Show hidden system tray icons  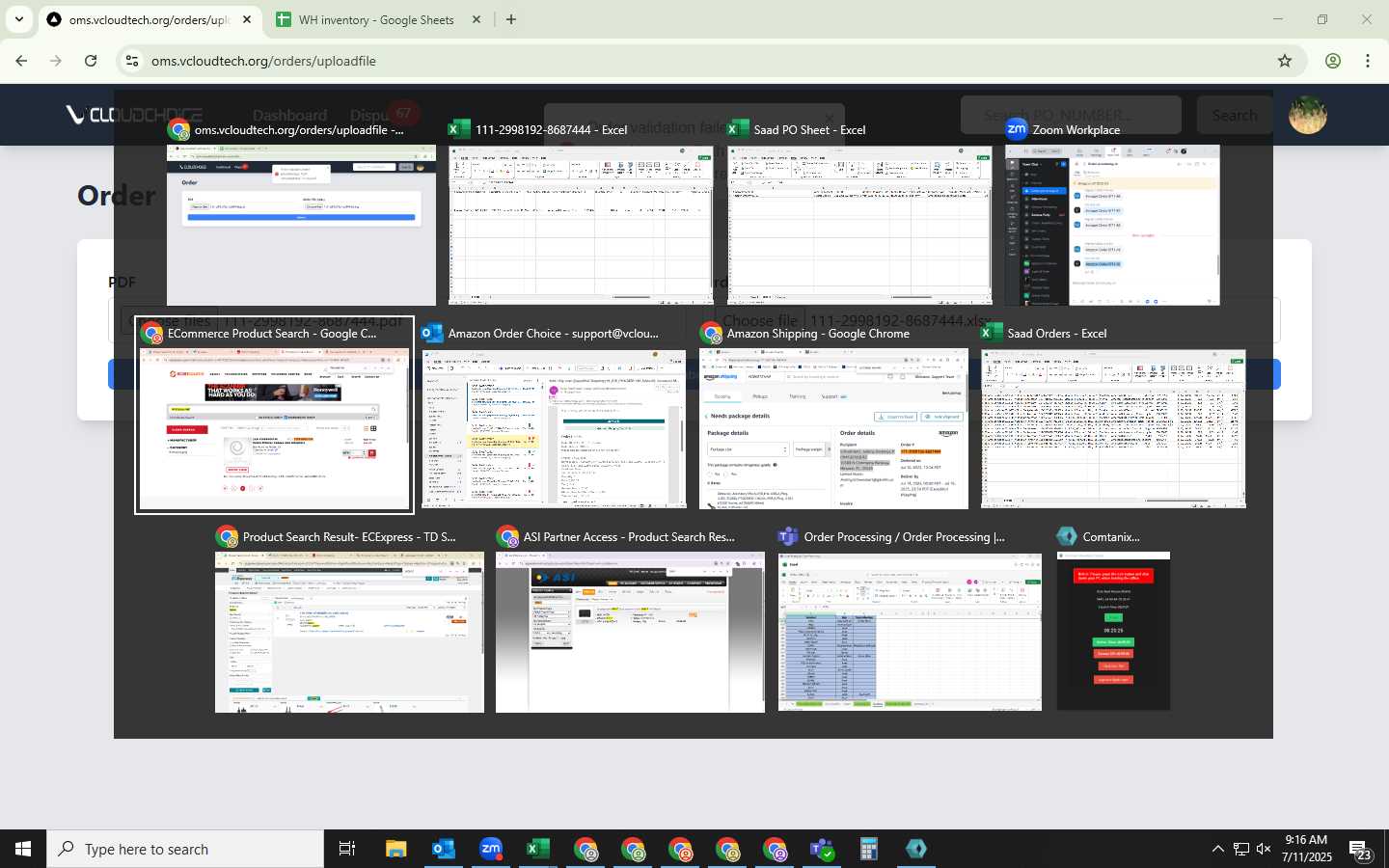click(x=1218, y=849)
